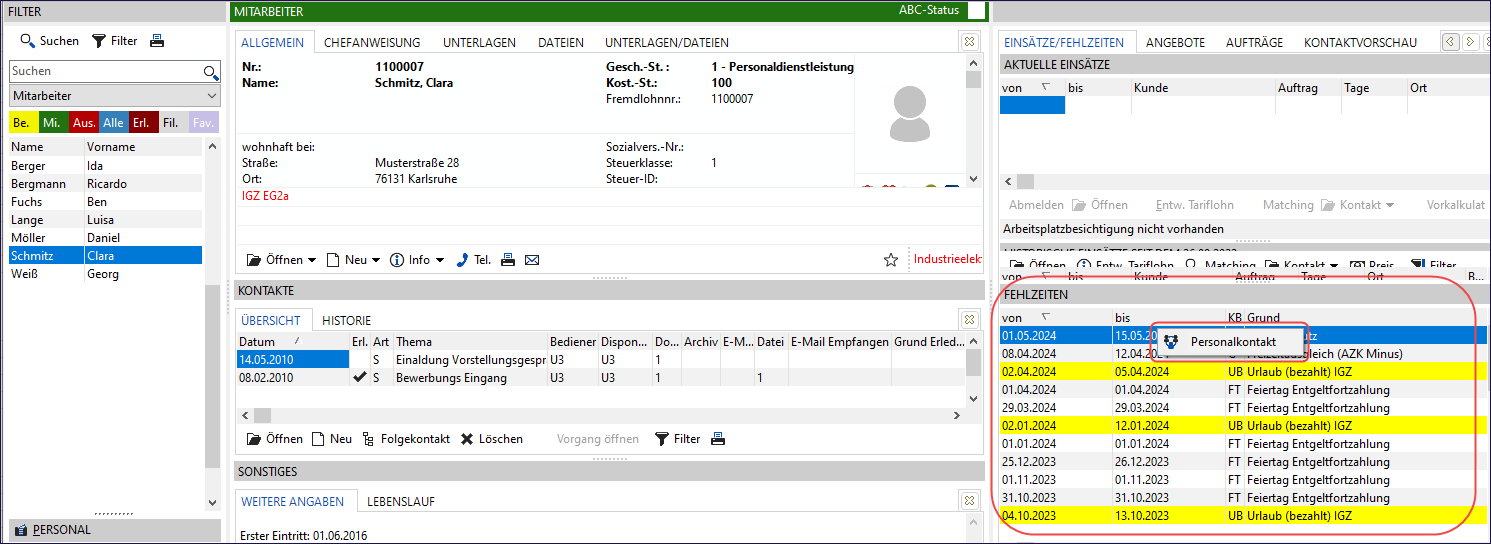Click the magnifier icon inside Suchen field
The image size is (1491, 544).
tap(210, 72)
